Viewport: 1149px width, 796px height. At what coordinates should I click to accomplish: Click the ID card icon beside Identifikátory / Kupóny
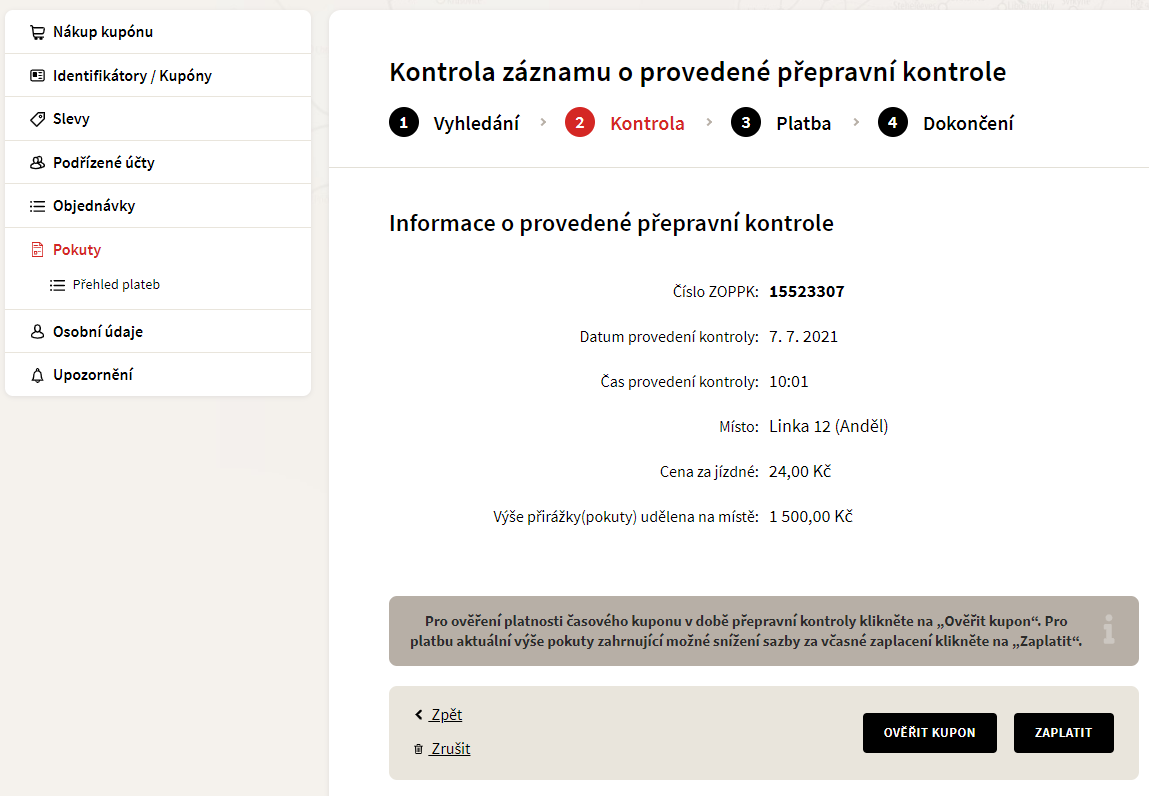(37, 75)
